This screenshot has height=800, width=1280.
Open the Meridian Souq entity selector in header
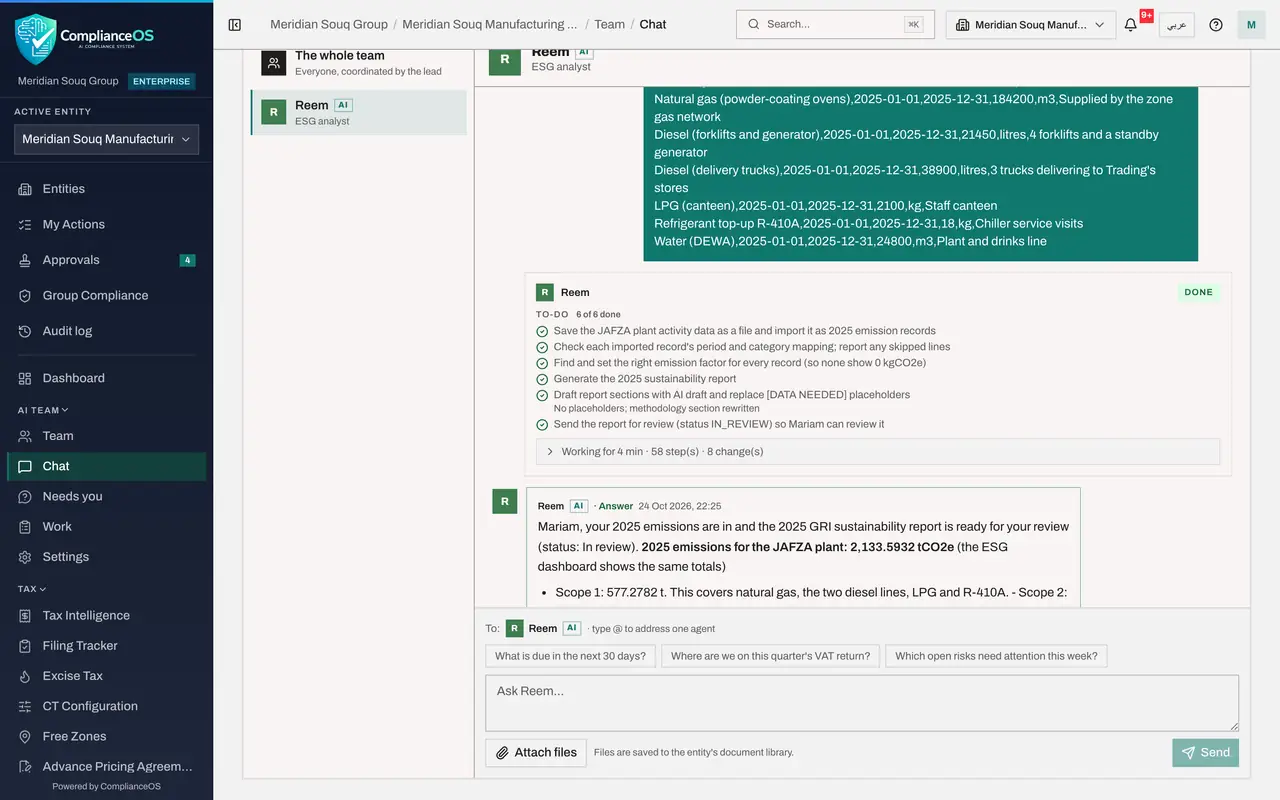pos(1031,25)
